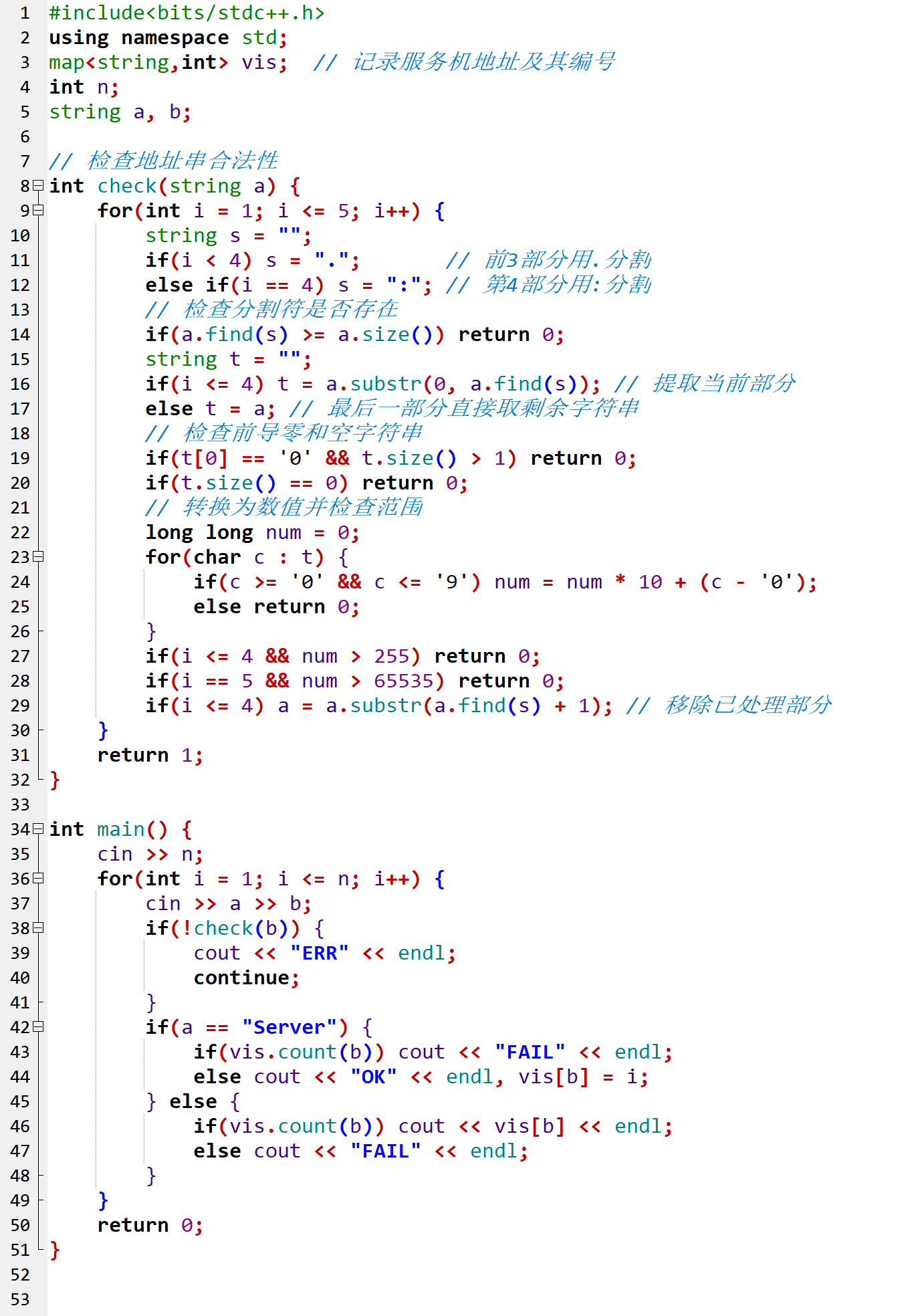Click line number 1 in the gutter
This screenshot has width=916, height=1316.
click(x=25, y=13)
